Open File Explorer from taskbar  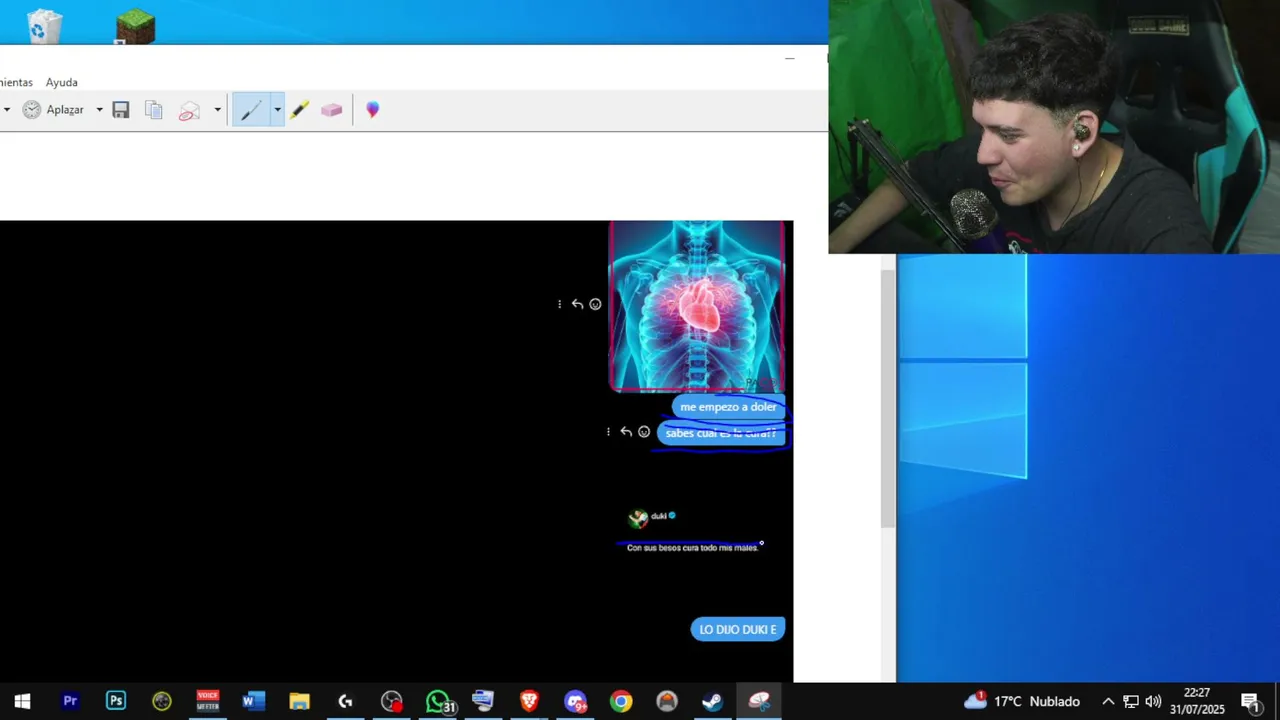tap(299, 701)
